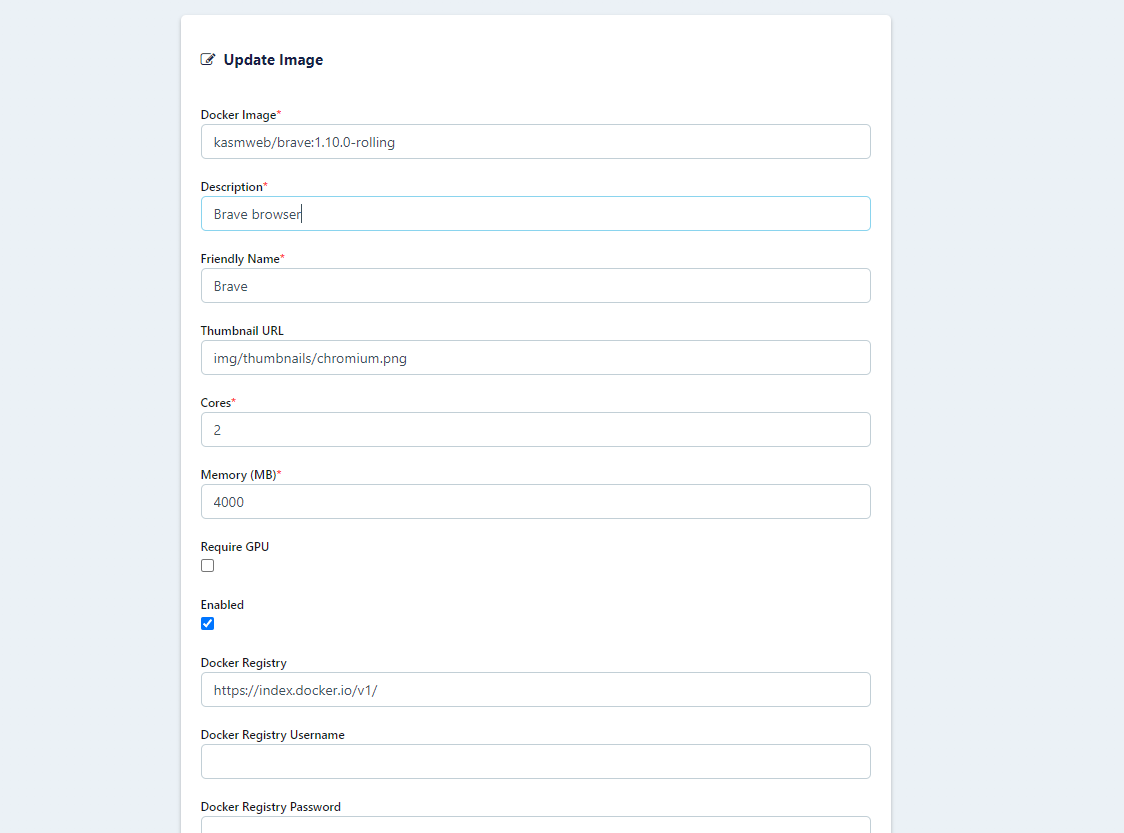The image size is (1124, 833).
Task: Click the Docker Registry Password field
Action: (x=535, y=828)
